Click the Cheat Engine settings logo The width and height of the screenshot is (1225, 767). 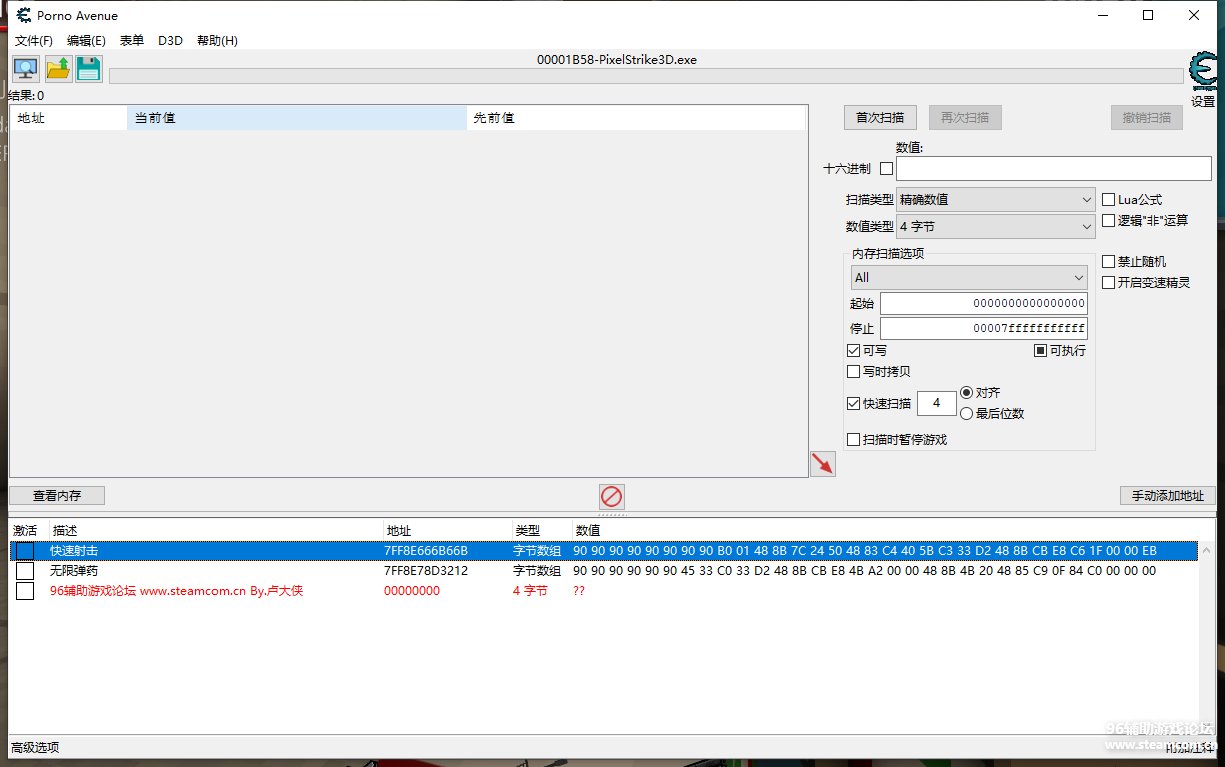[1203, 72]
